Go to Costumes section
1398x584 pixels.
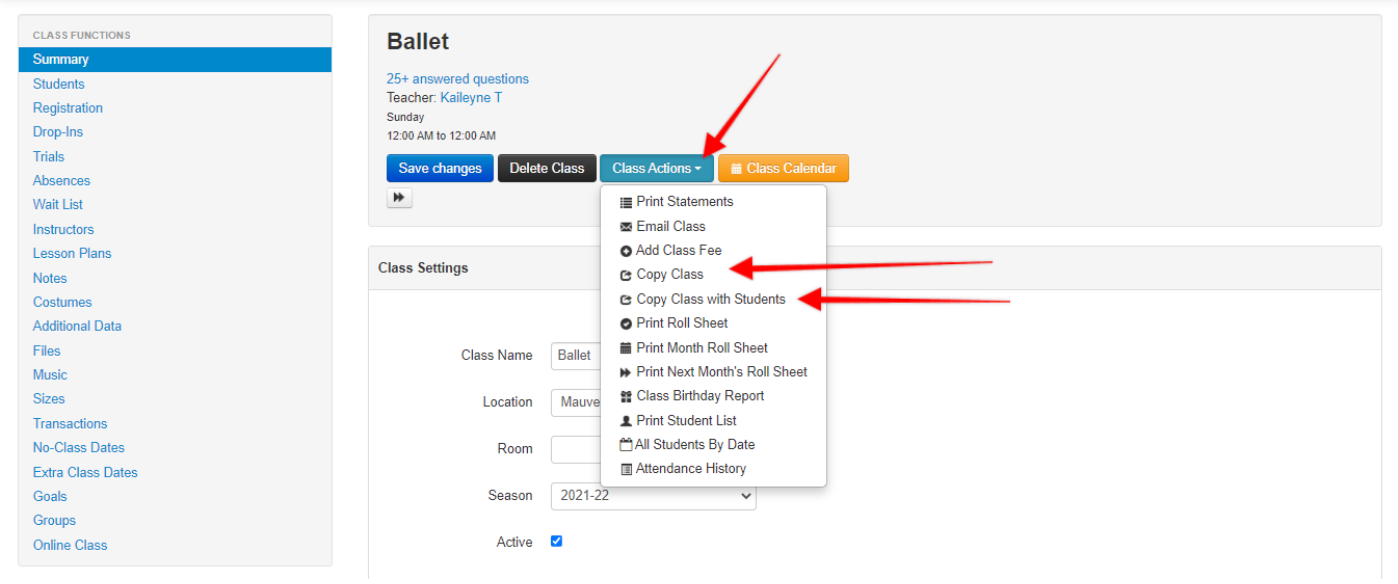[x=62, y=302]
